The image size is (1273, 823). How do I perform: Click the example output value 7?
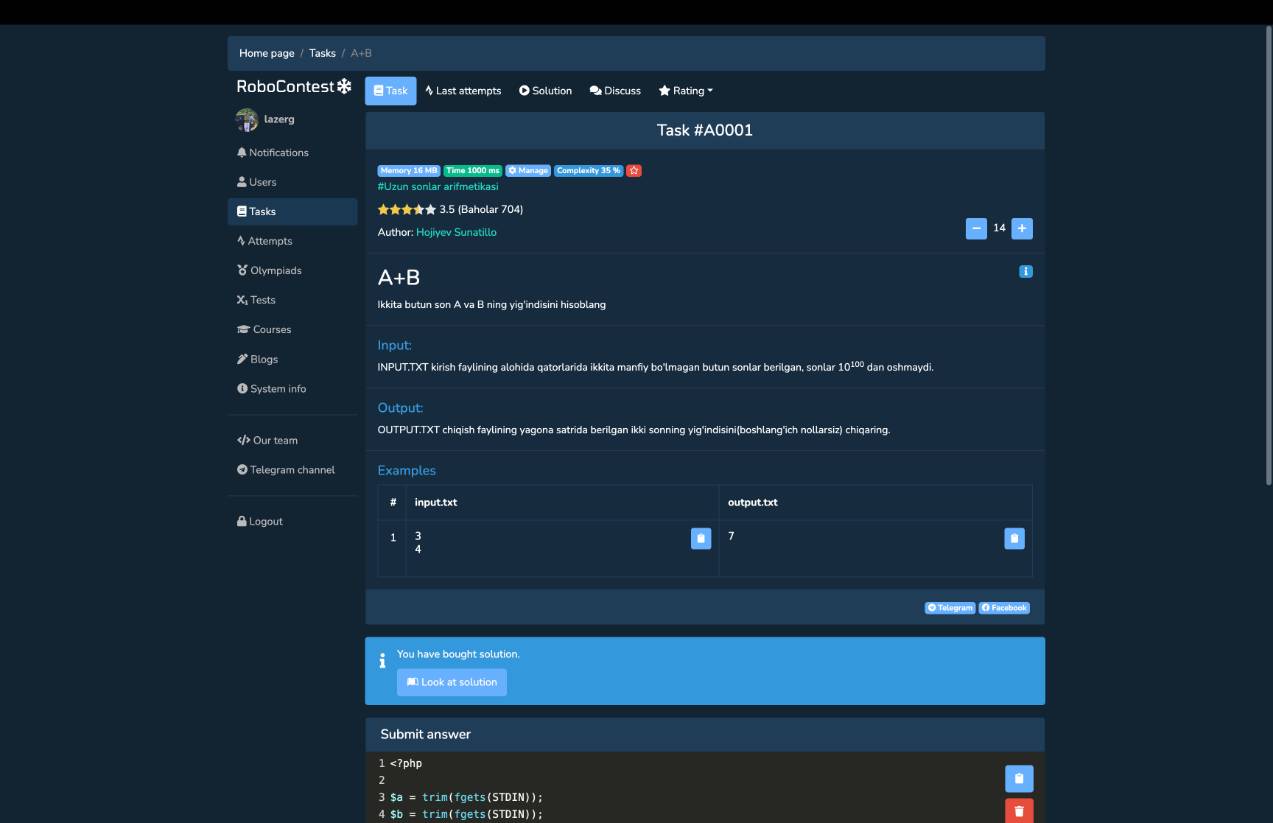(731, 536)
